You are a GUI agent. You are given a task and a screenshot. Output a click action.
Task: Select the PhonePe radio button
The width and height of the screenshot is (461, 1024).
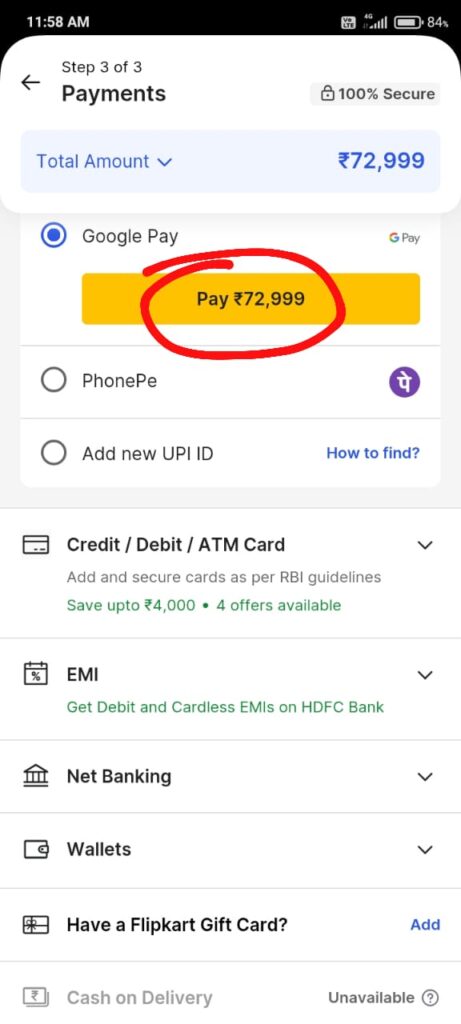pyautogui.click(x=54, y=380)
